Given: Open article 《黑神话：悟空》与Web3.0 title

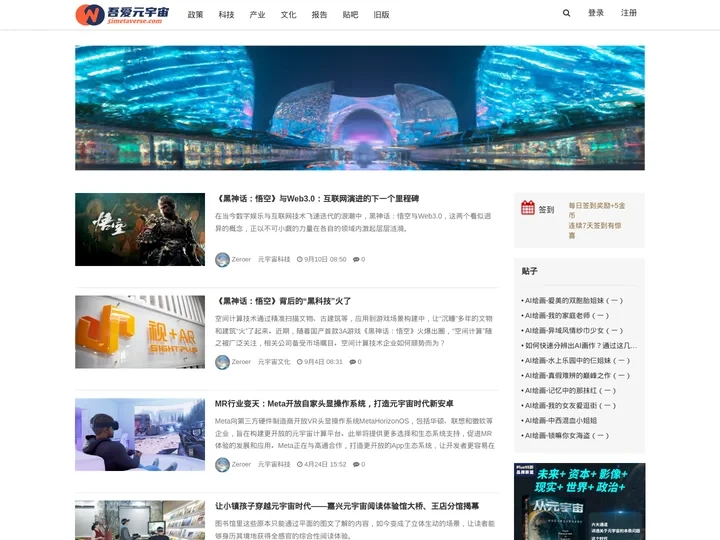Looking at the screenshot, I should pos(317,199).
